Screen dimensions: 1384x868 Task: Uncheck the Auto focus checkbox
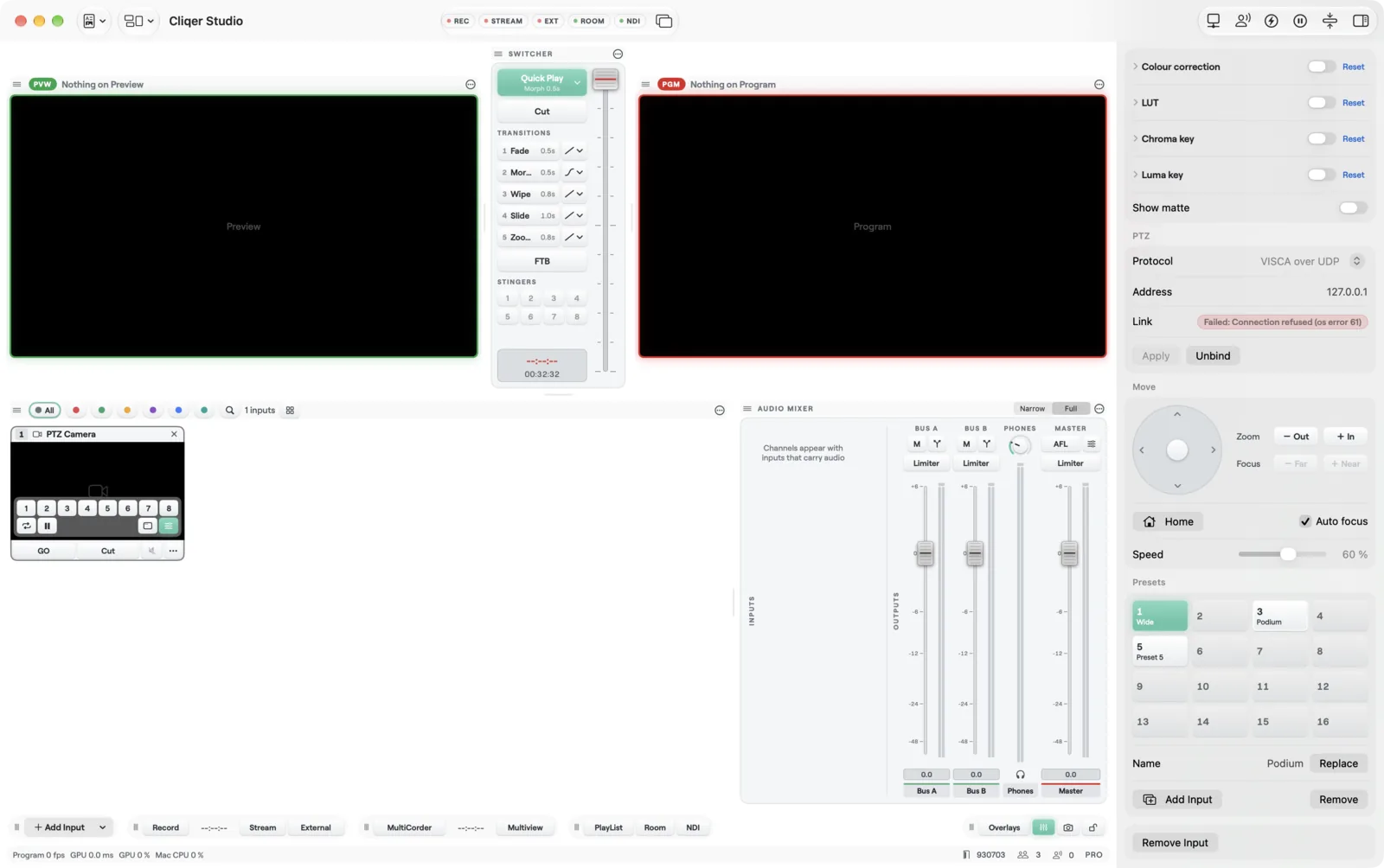click(1305, 521)
